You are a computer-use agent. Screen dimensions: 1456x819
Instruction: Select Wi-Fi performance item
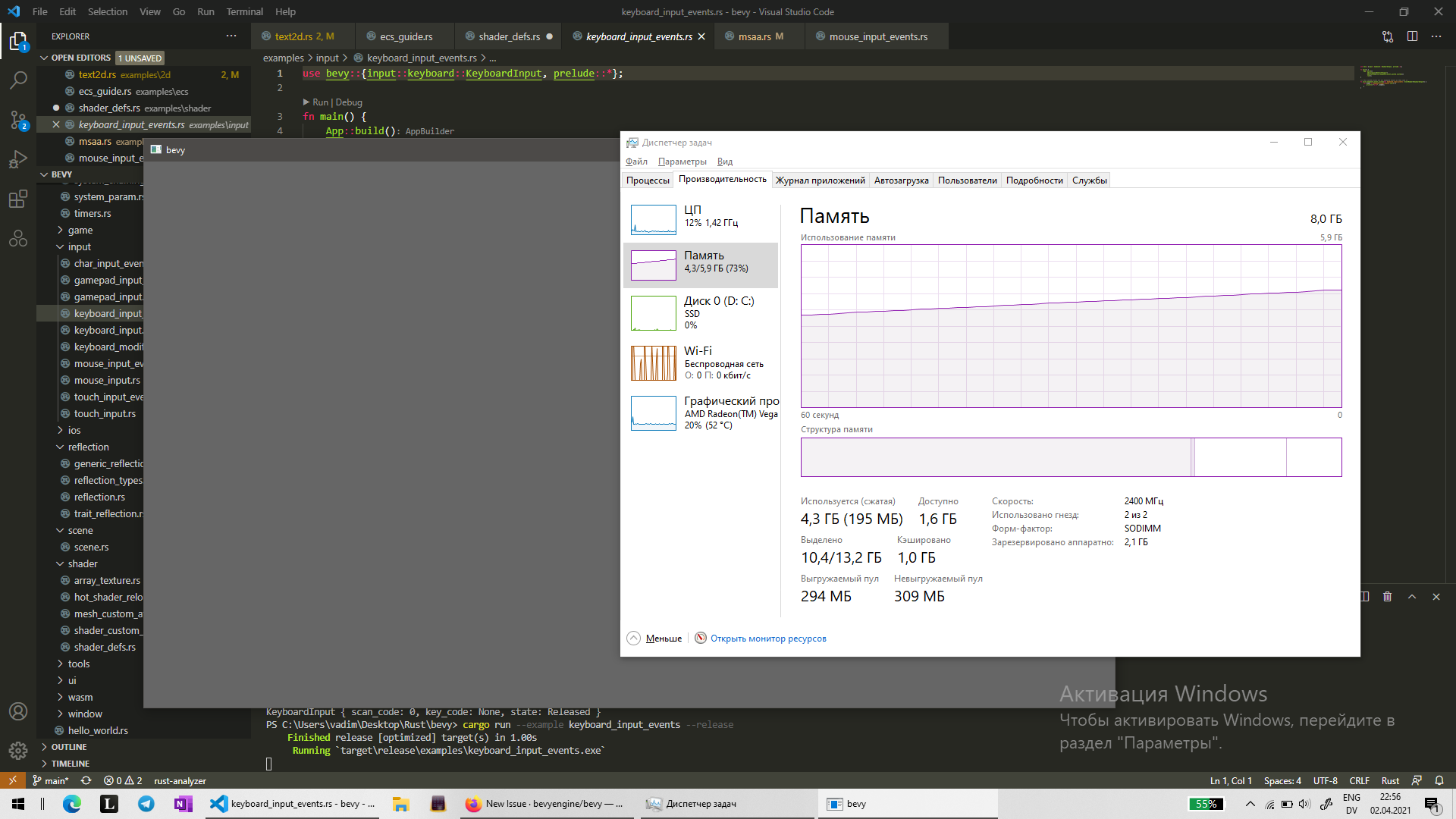coord(701,362)
